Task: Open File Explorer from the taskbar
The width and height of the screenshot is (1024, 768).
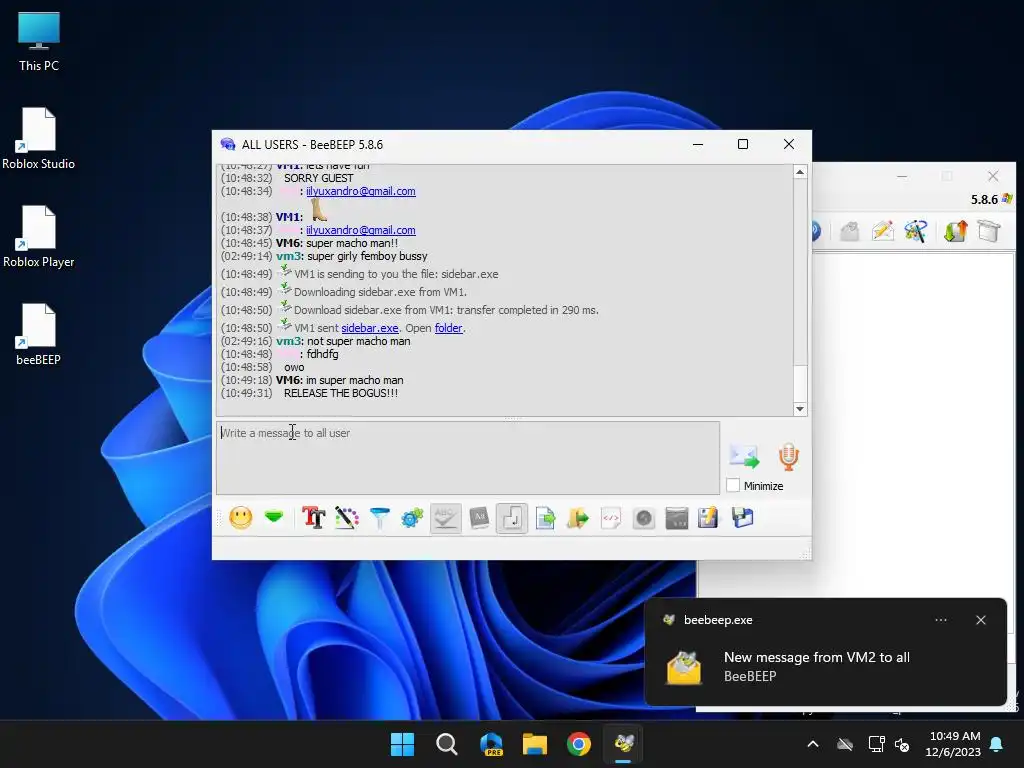Action: coord(535,744)
